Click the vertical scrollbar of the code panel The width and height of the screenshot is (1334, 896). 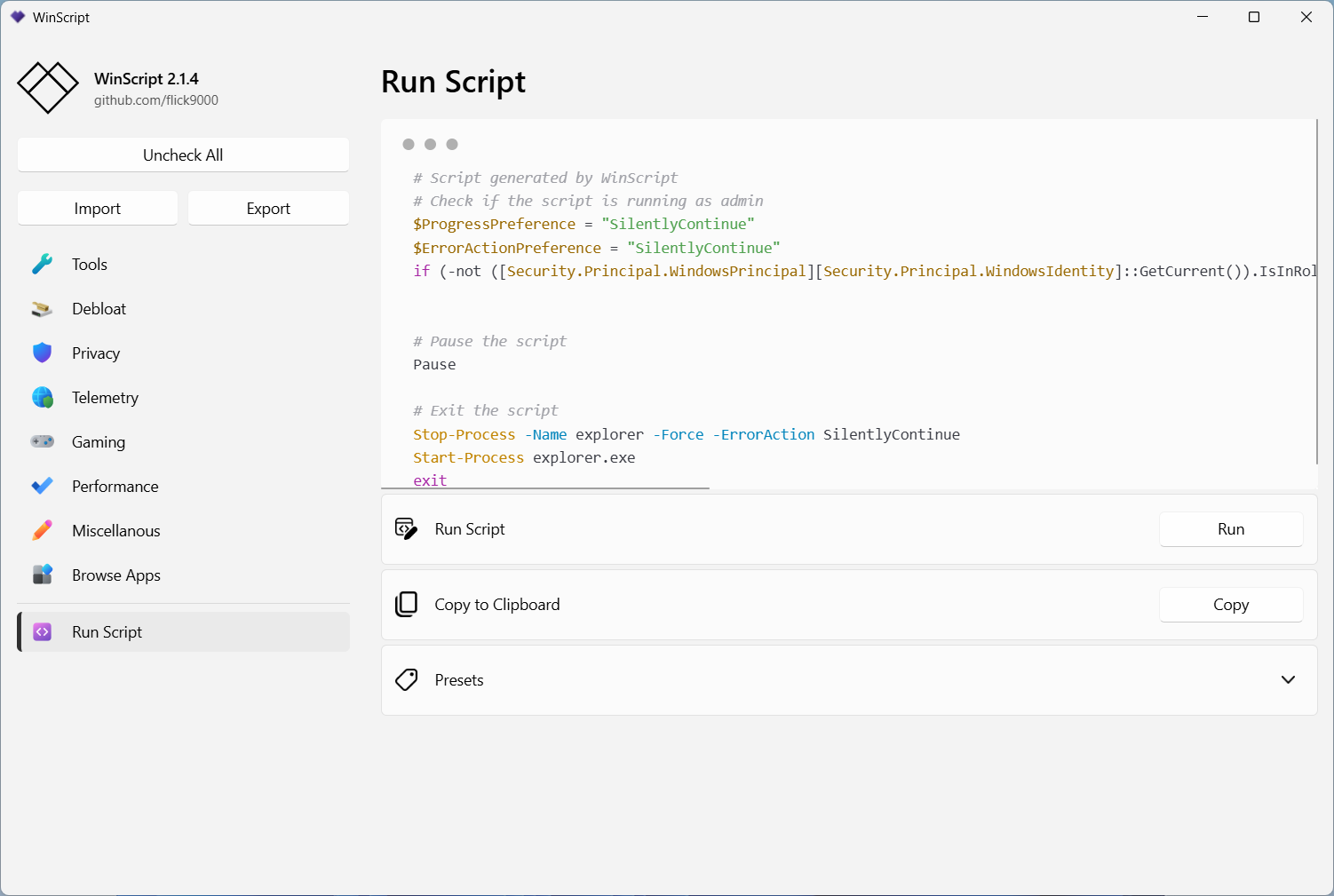click(1316, 293)
